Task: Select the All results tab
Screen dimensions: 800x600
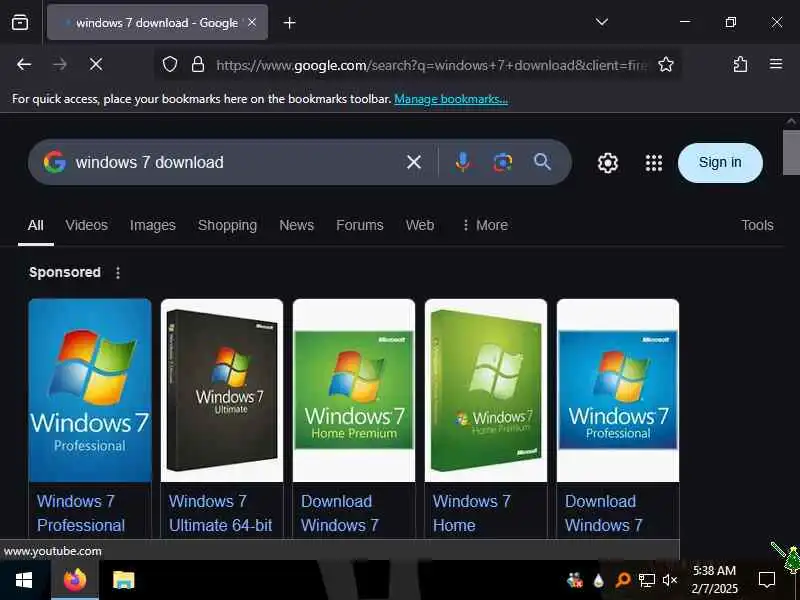Action: coord(36,225)
